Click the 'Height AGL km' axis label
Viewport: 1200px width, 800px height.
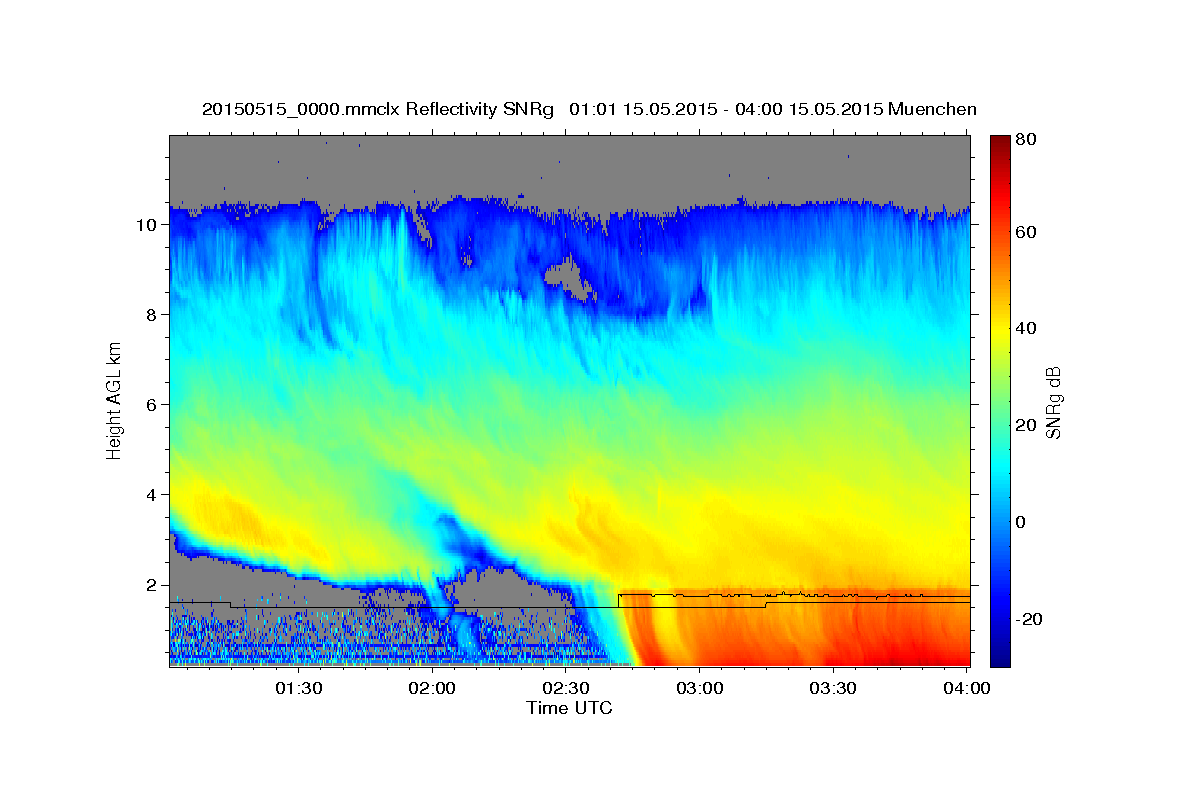pos(115,399)
